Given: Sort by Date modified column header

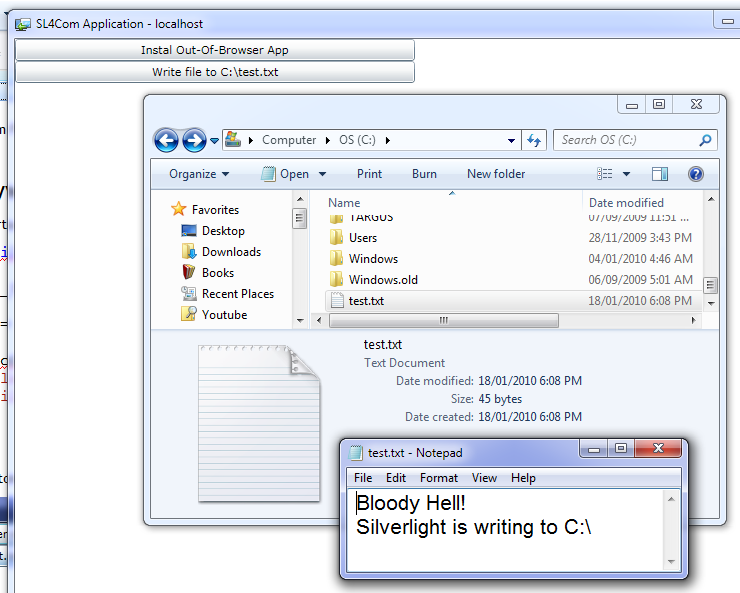Looking at the screenshot, I should (x=626, y=203).
